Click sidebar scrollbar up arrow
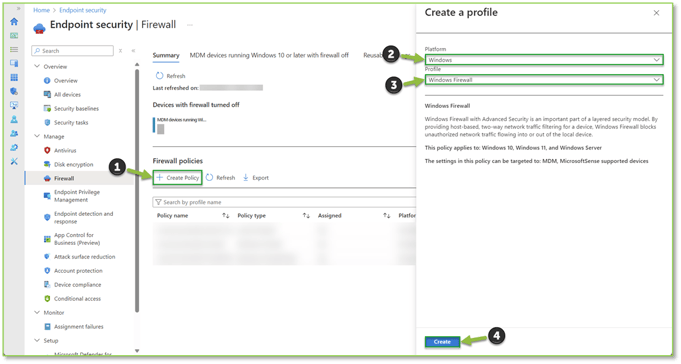Screen dimensions: 681x364 click(137, 64)
